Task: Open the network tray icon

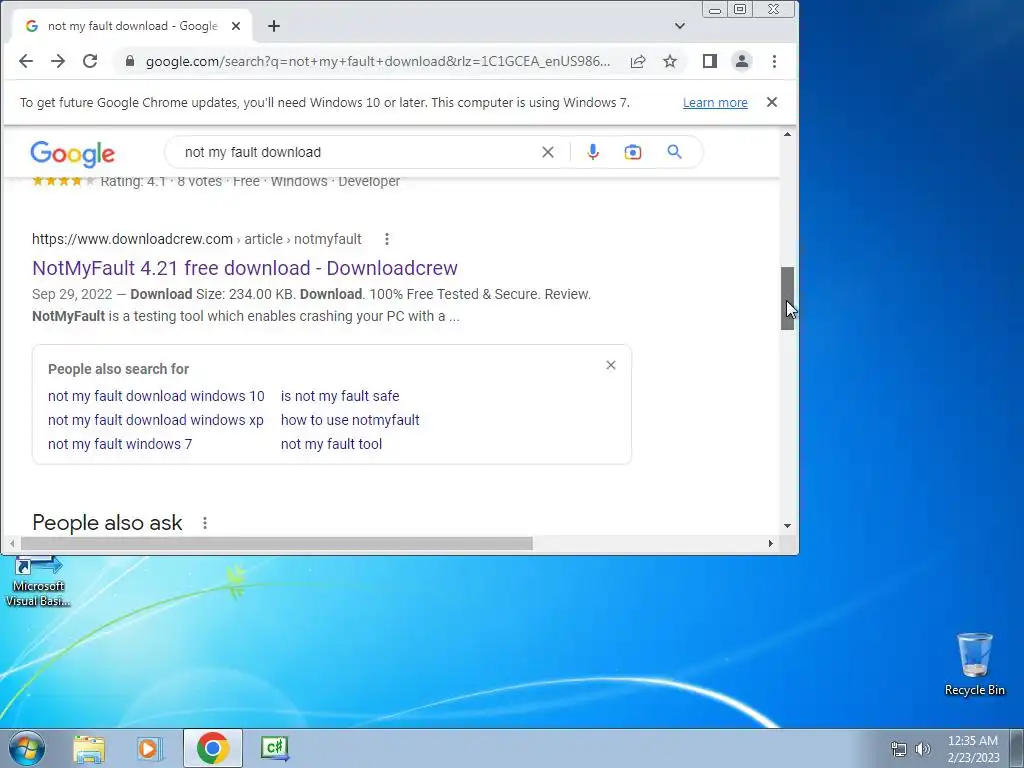Action: pyautogui.click(x=899, y=749)
